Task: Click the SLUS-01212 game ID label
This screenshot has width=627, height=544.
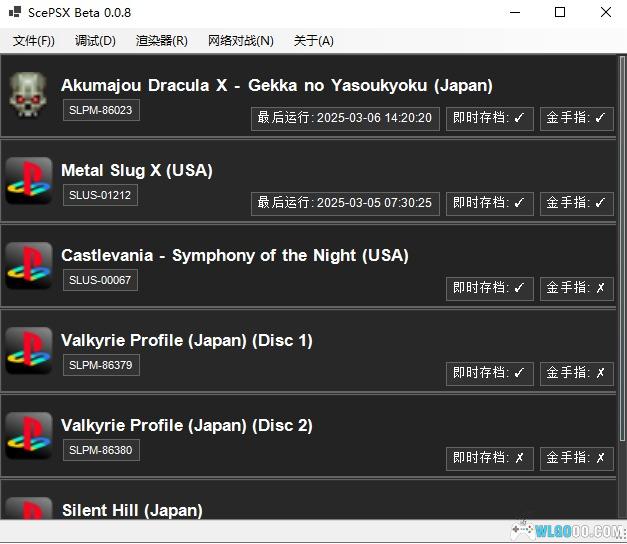Action: [100, 195]
